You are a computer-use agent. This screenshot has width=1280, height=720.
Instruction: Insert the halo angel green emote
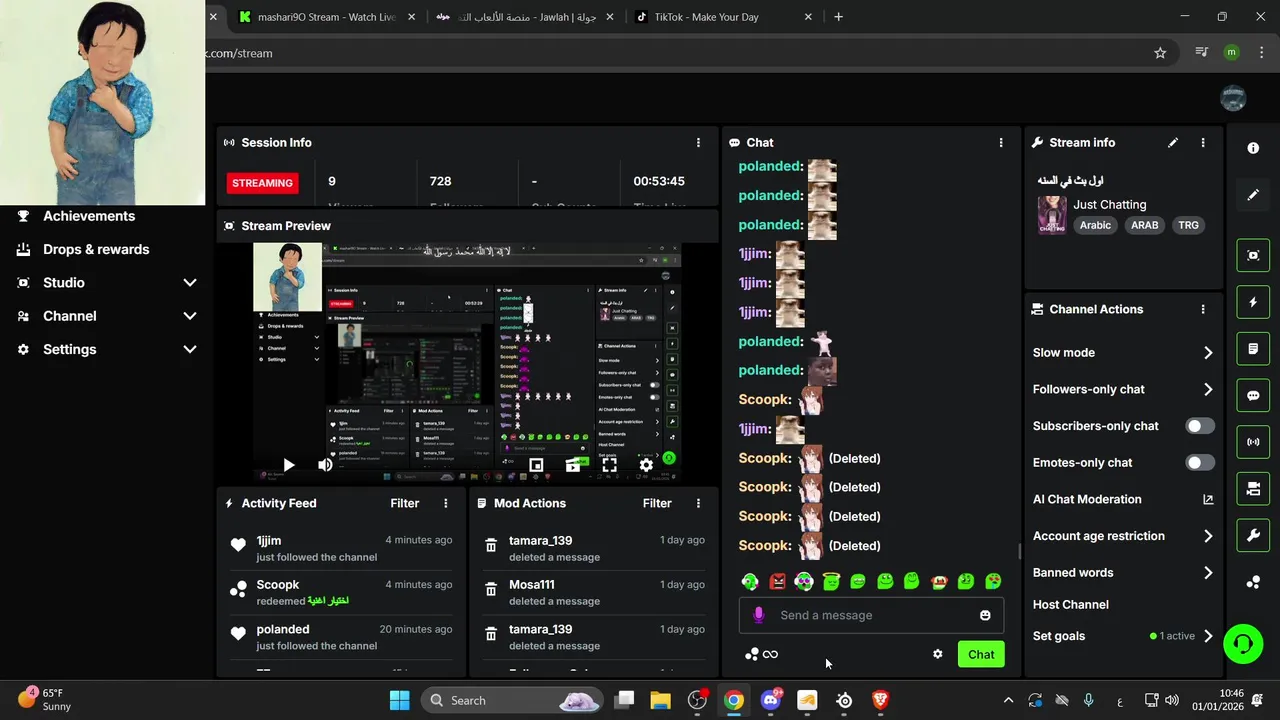pos(831,581)
